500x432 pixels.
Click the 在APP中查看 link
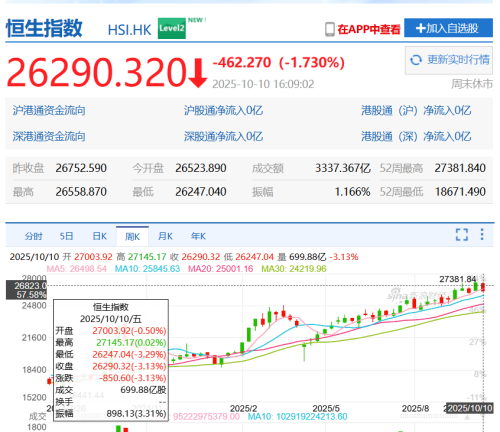369,29
